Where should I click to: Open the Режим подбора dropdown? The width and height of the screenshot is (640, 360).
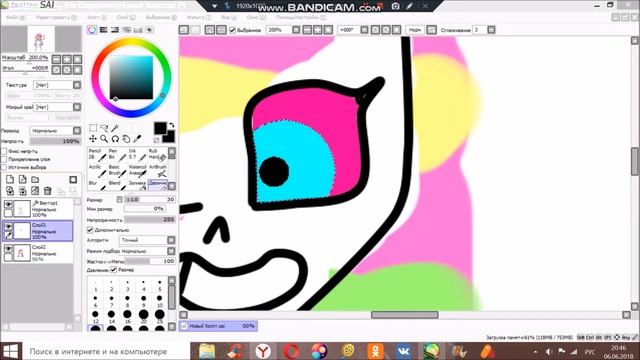coord(171,251)
